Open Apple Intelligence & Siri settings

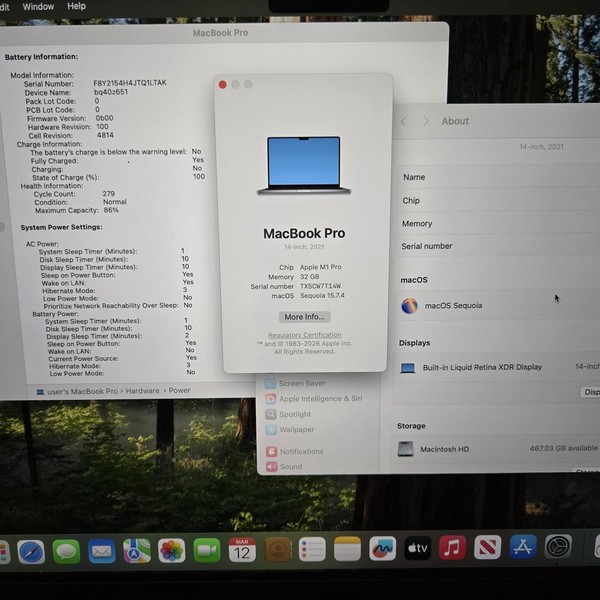point(314,399)
